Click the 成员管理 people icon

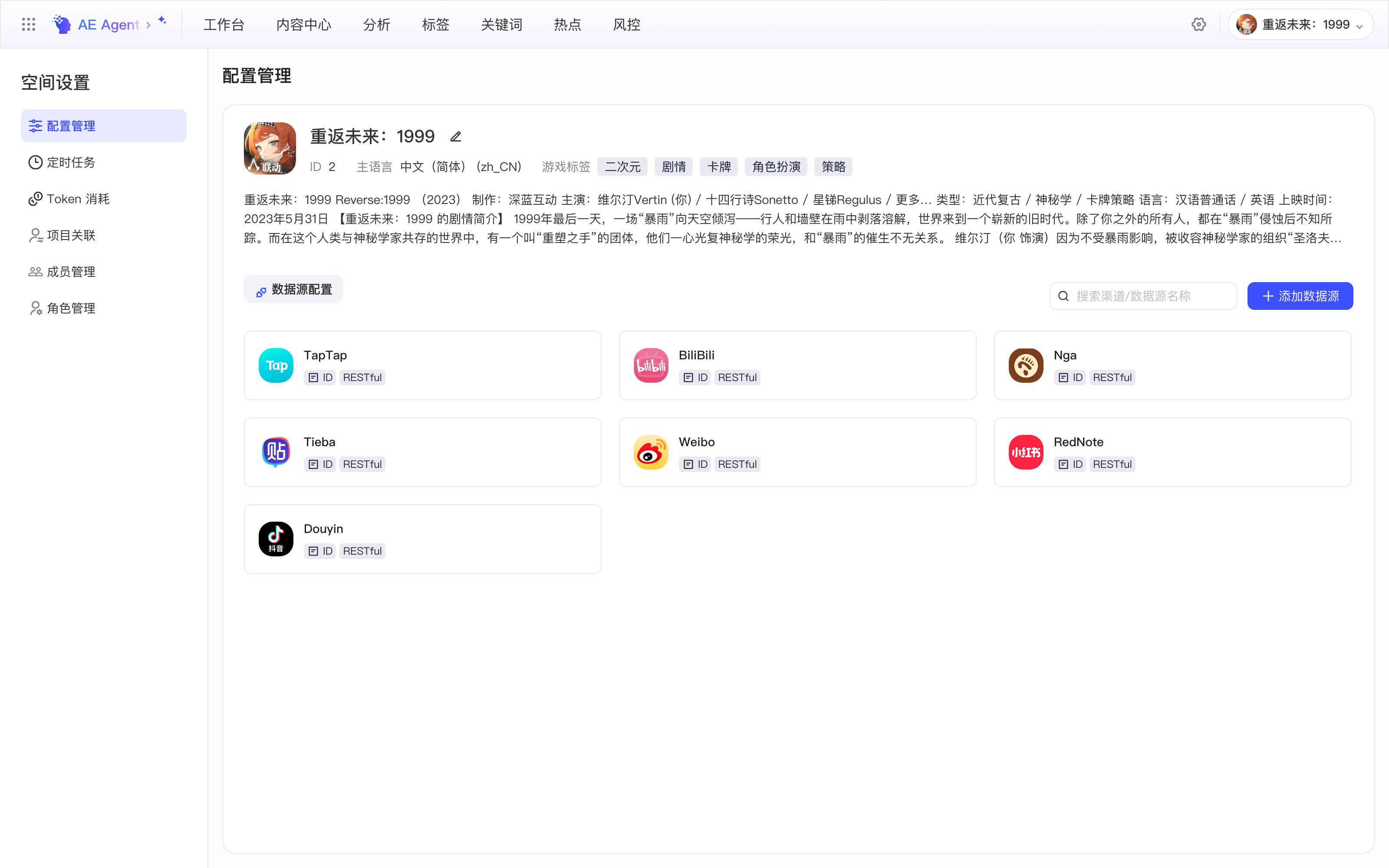tap(36, 272)
